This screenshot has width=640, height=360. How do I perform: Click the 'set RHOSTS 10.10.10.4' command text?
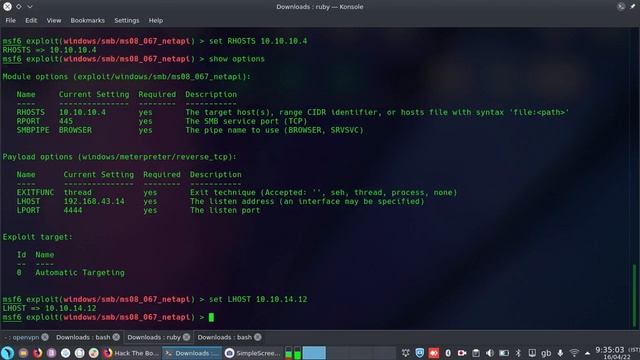258,41
